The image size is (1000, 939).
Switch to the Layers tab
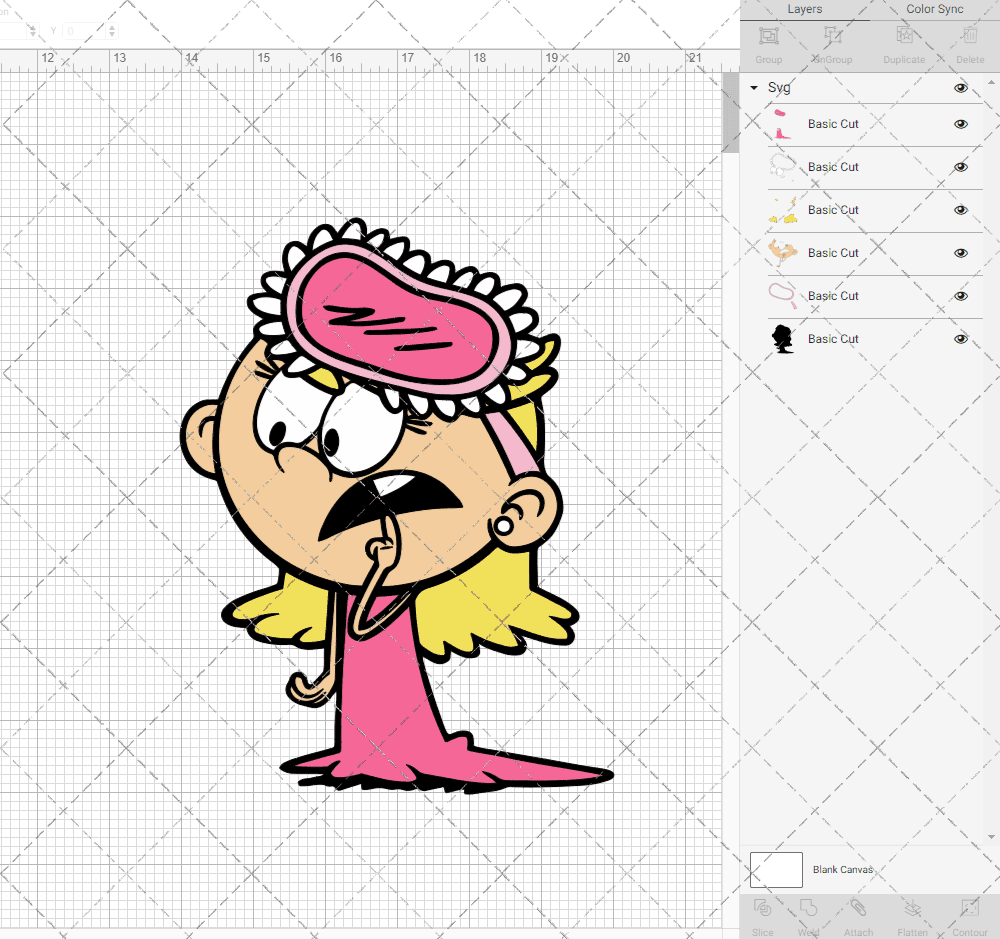804,10
